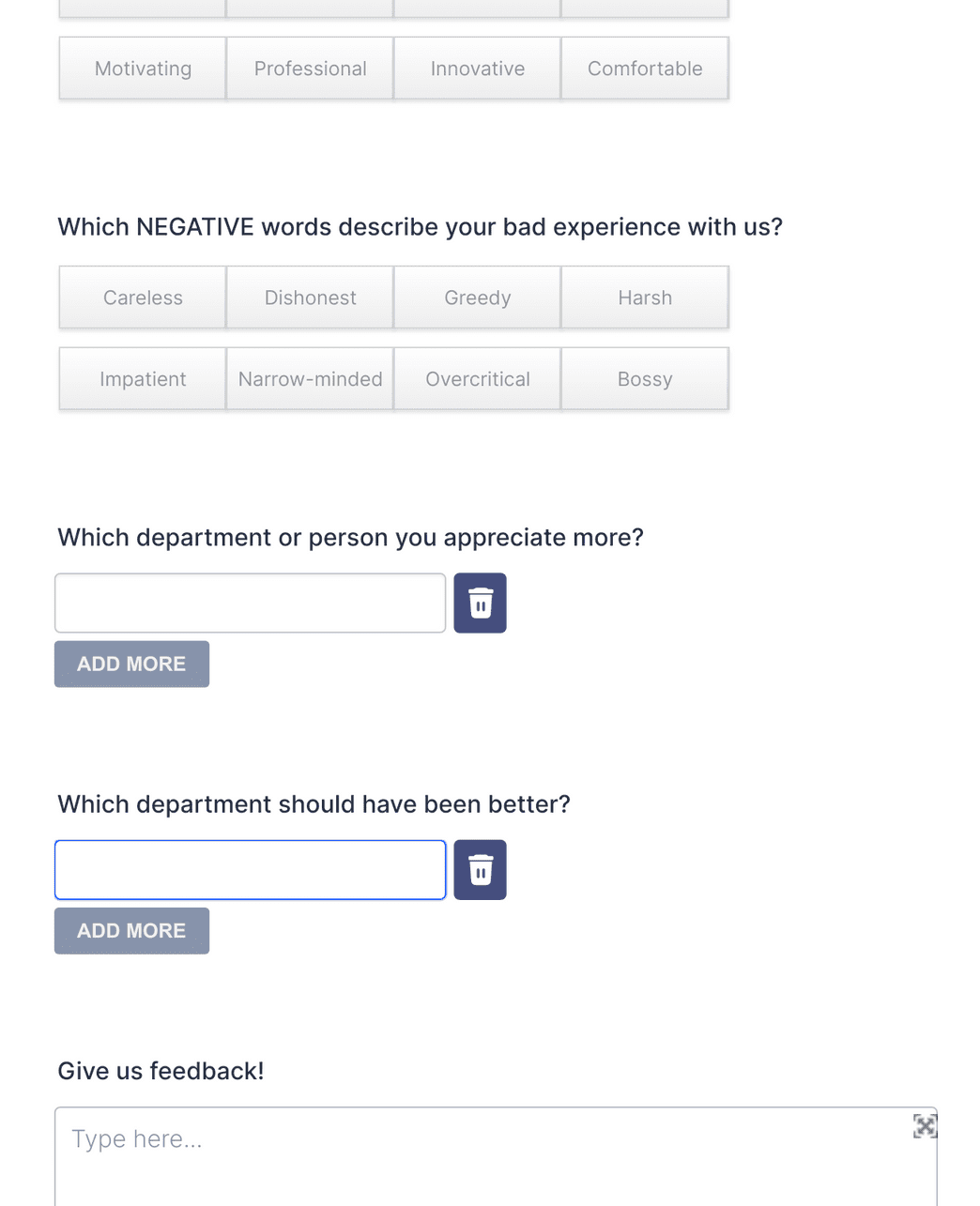Toggle the Comfortable tile
The image size is (980, 1206).
[645, 68]
